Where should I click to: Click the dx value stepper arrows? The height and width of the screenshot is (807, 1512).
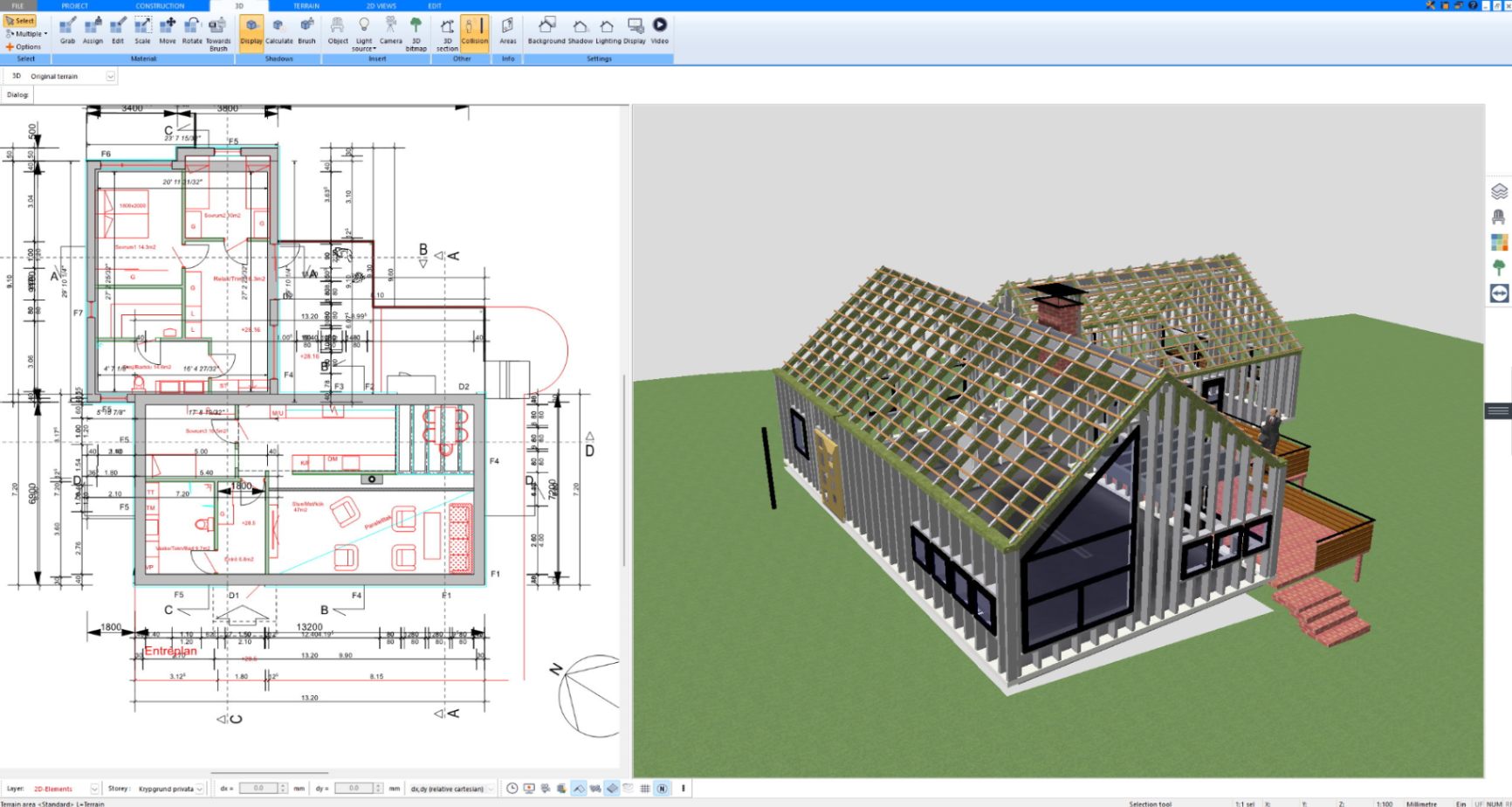[283, 789]
